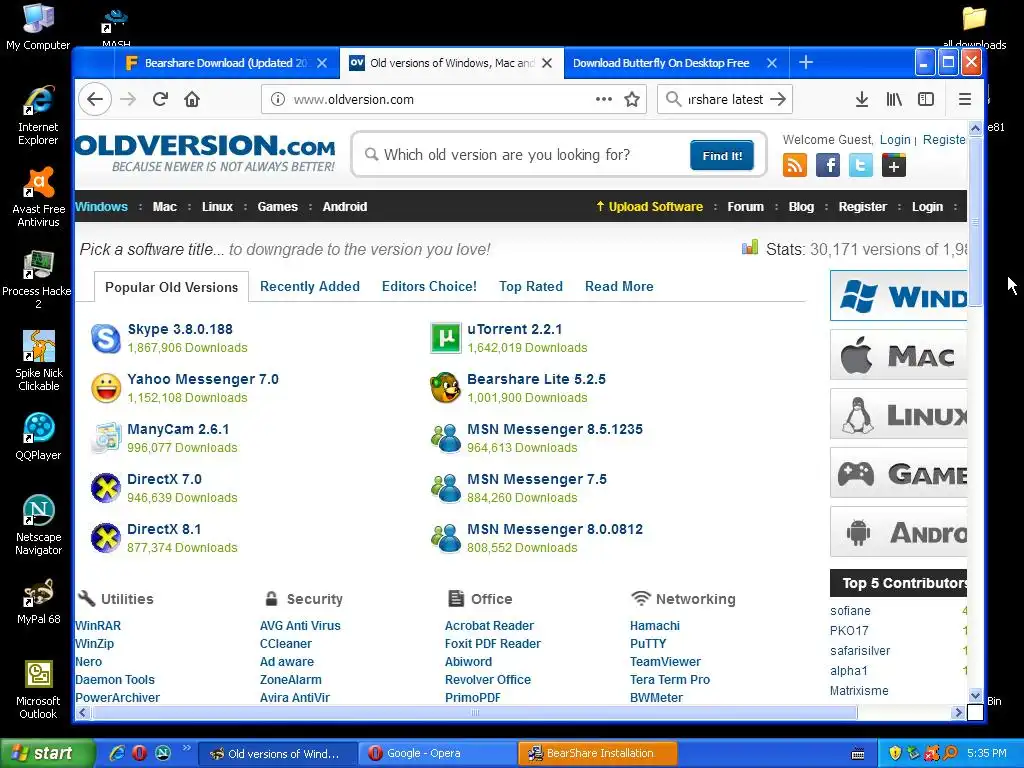The image size is (1024, 768).
Task: Close the Bearshare Download tab
Action: [x=322, y=63]
